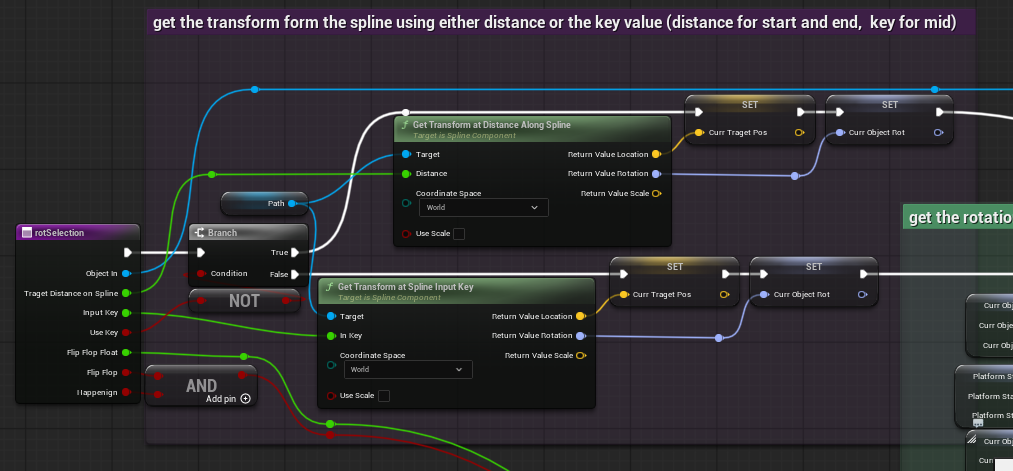
Task: Click the Add pin plus icon on AND node
Action: tap(245, 398)
